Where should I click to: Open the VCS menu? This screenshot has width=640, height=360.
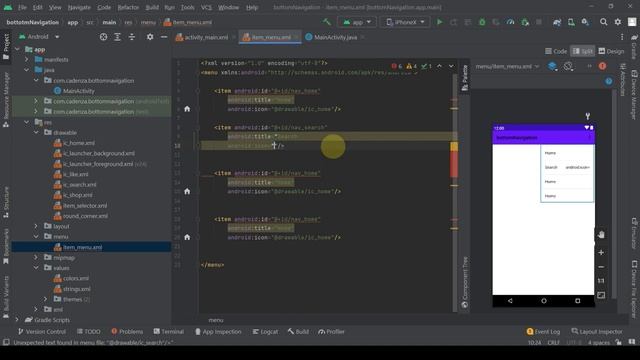point(206,7)
